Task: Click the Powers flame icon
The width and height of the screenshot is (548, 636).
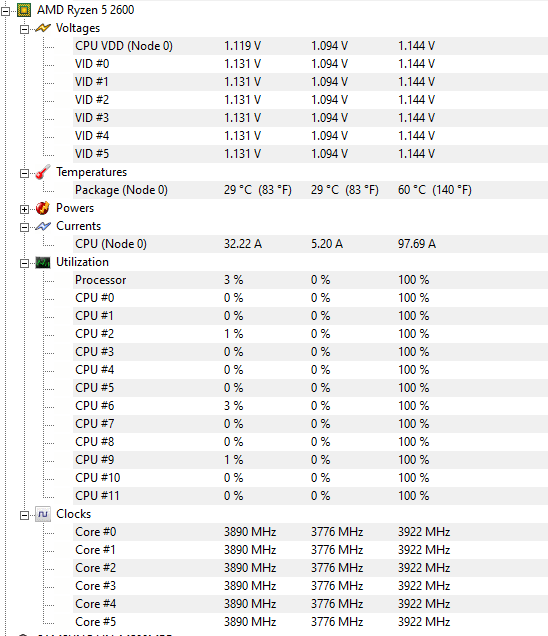Action: tap(43, 208)
